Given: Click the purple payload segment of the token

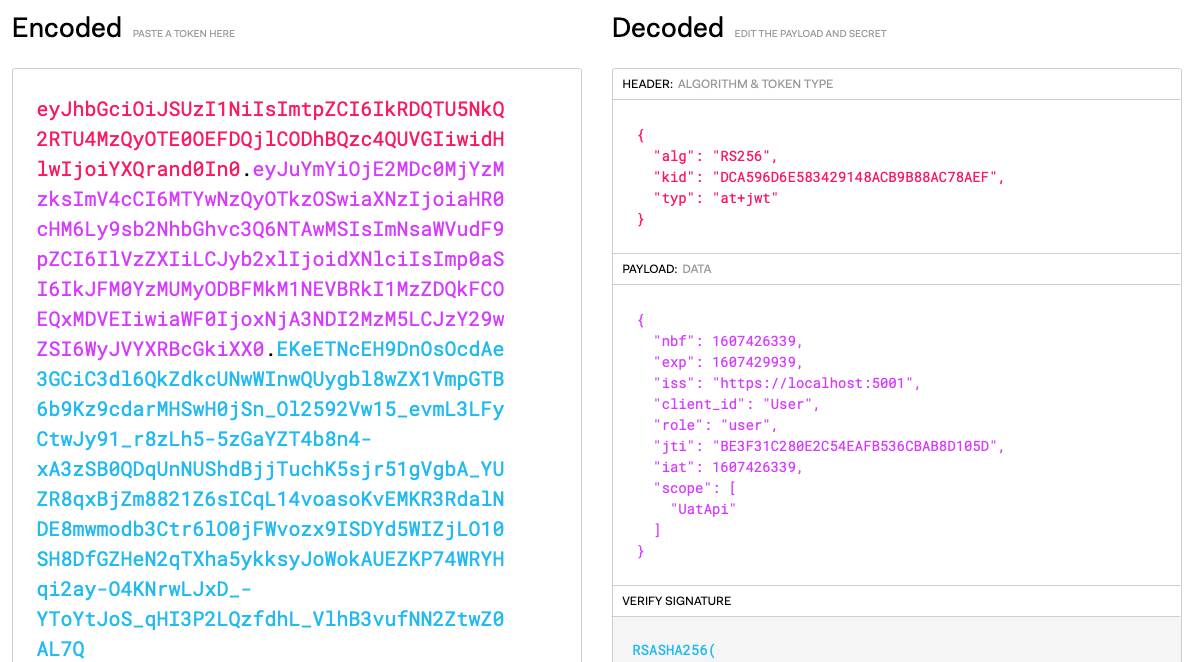Looking at the screenshot, I should [x=270, y=258].
